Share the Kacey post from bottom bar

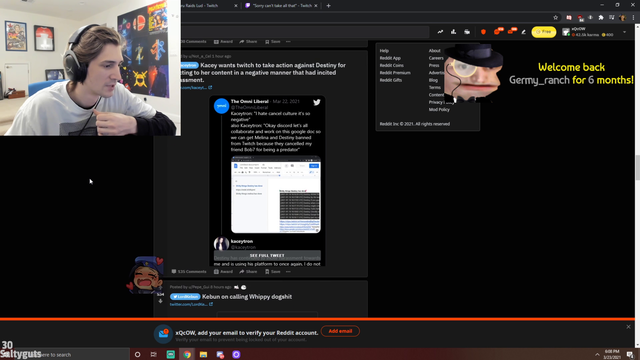[248, 271]
